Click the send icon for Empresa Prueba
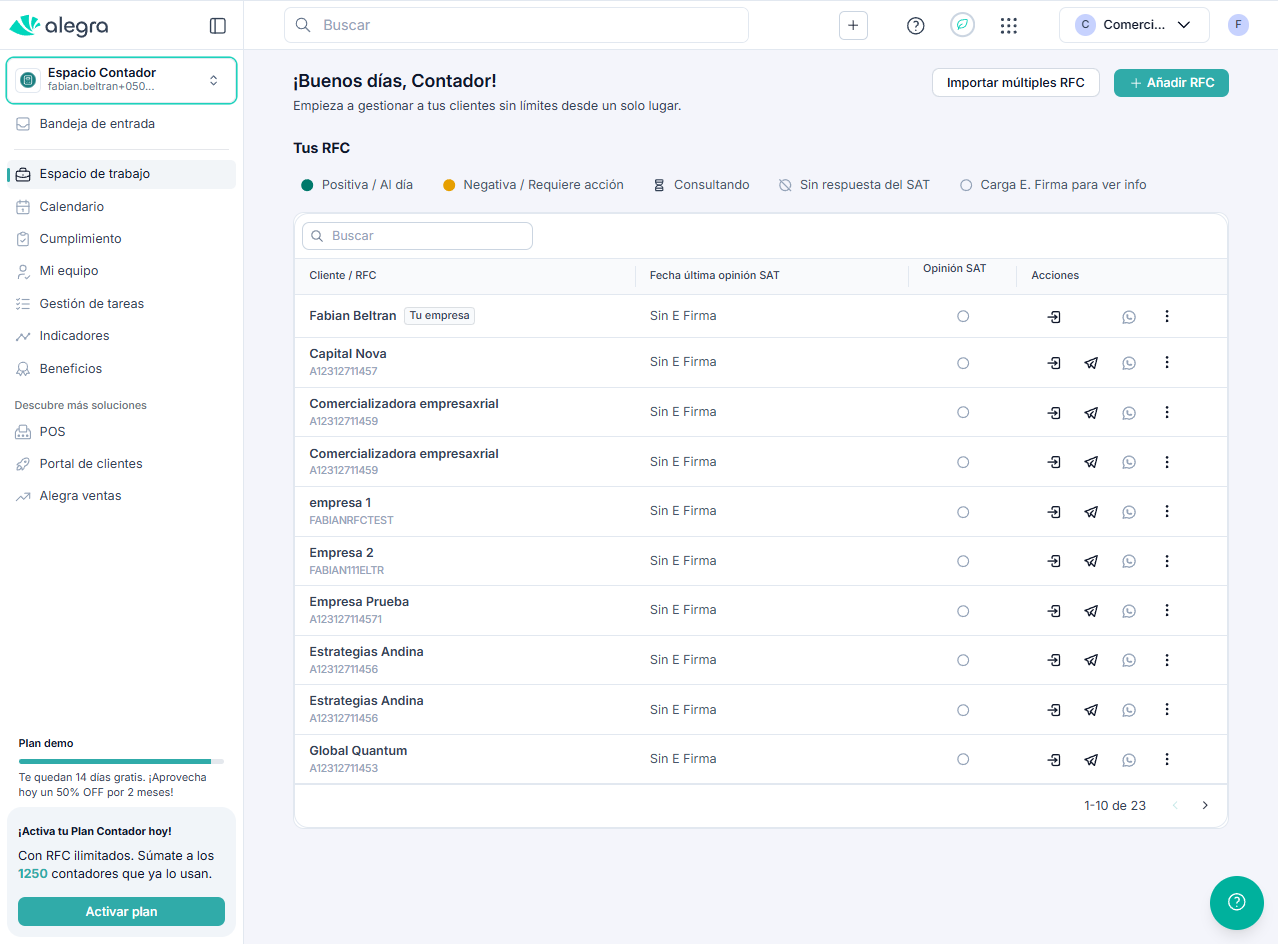The width and height of the screenshot is (1278, 944). click(1091, 611)
